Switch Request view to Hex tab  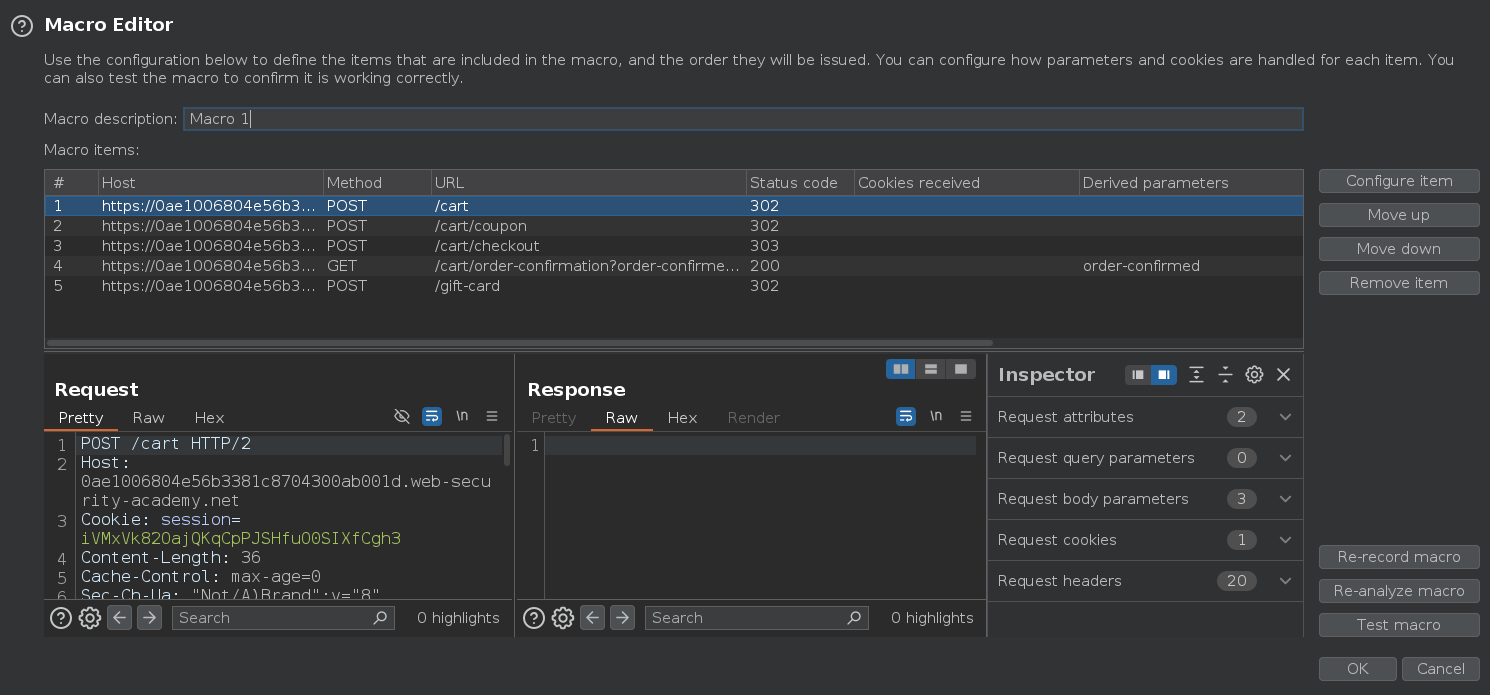[209, 418]
